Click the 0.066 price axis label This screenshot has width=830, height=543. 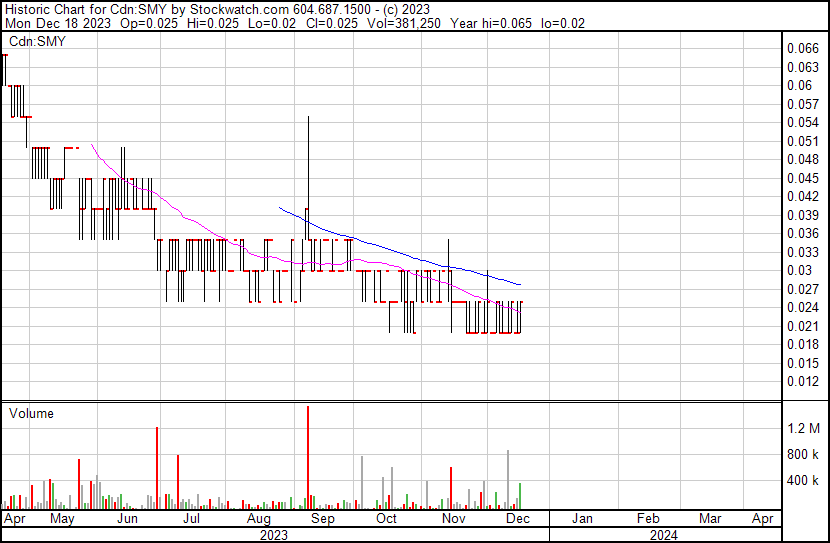(x=802, y=48)
